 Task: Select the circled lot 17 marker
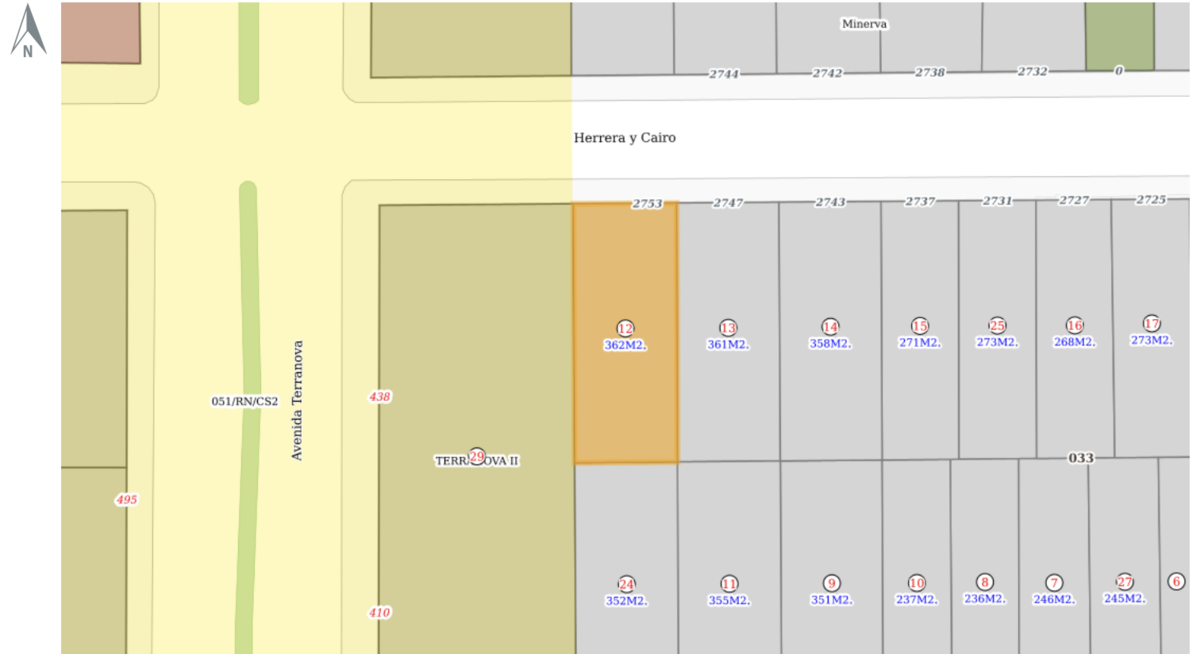pyautogui.click(x=1152, y=323)
